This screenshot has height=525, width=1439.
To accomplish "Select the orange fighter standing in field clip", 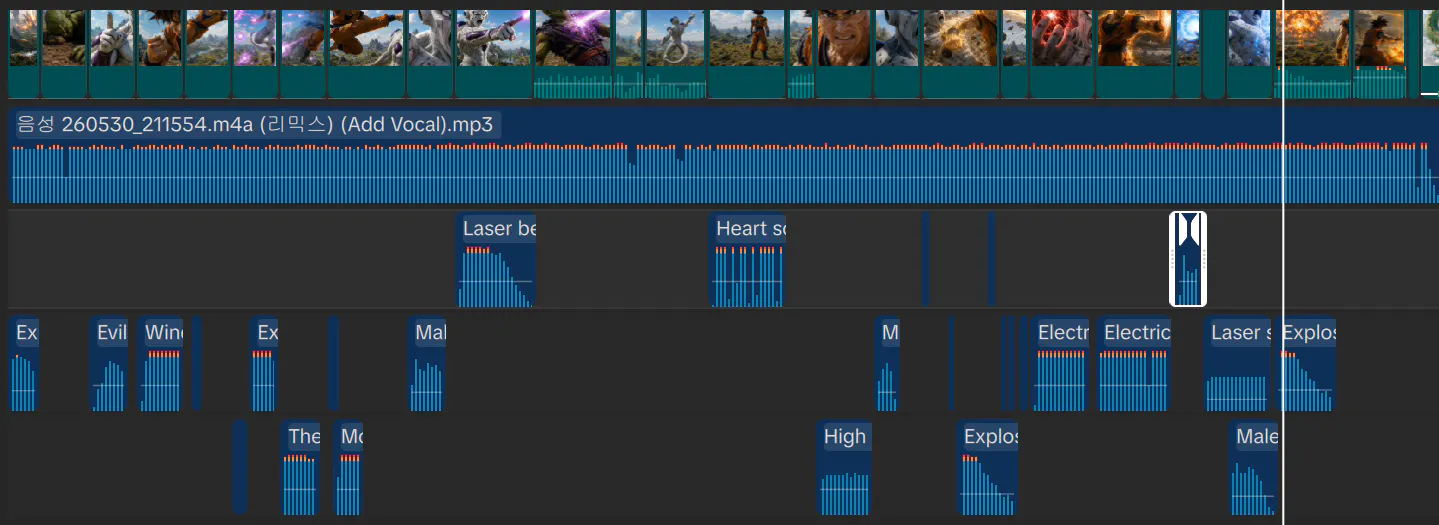I will tap(748, 53).
